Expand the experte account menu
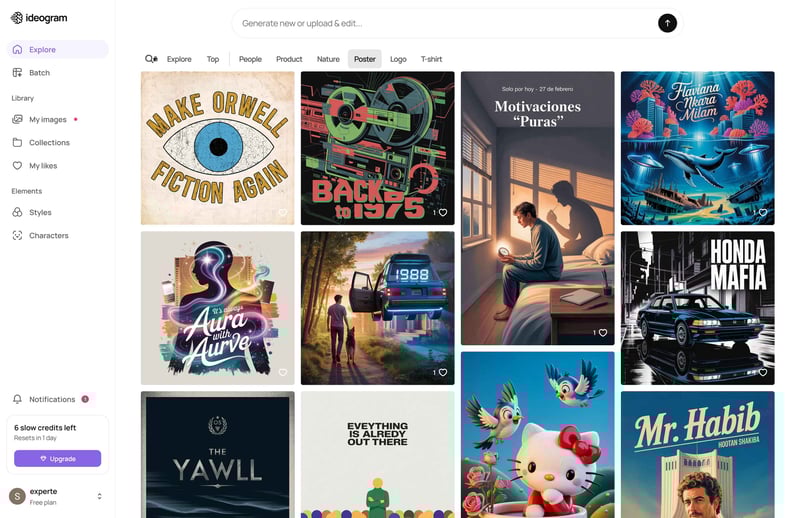Image resolution: width=800 pixels, height=518 pixels. 99,496
